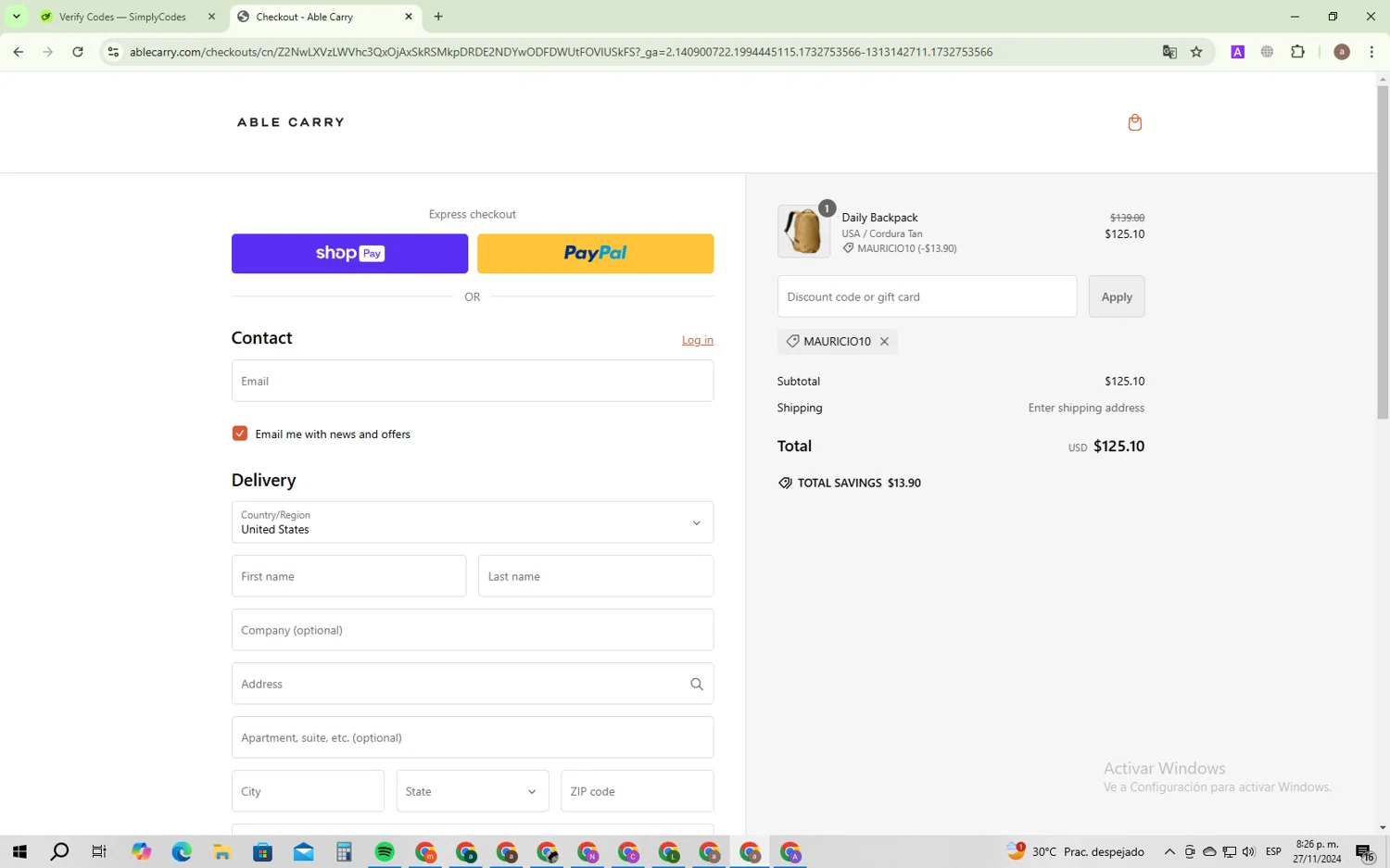Open the Mail app from the taskbar
This screenshot has height=868, width=1390.
point(303,852)
